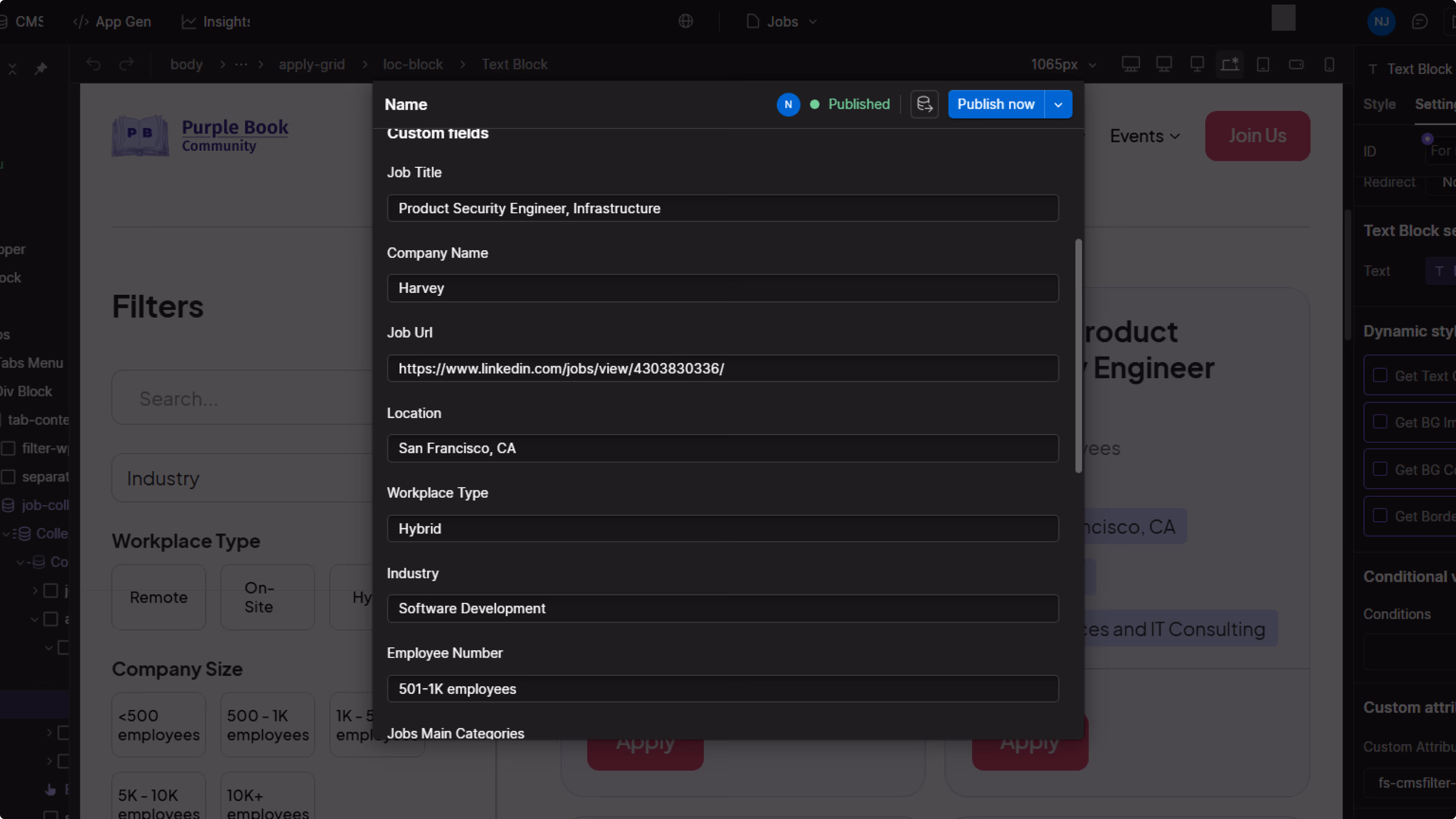Switch to the Style tab
Screen dimensions: 1456x819
click(x=1379, y=104)
